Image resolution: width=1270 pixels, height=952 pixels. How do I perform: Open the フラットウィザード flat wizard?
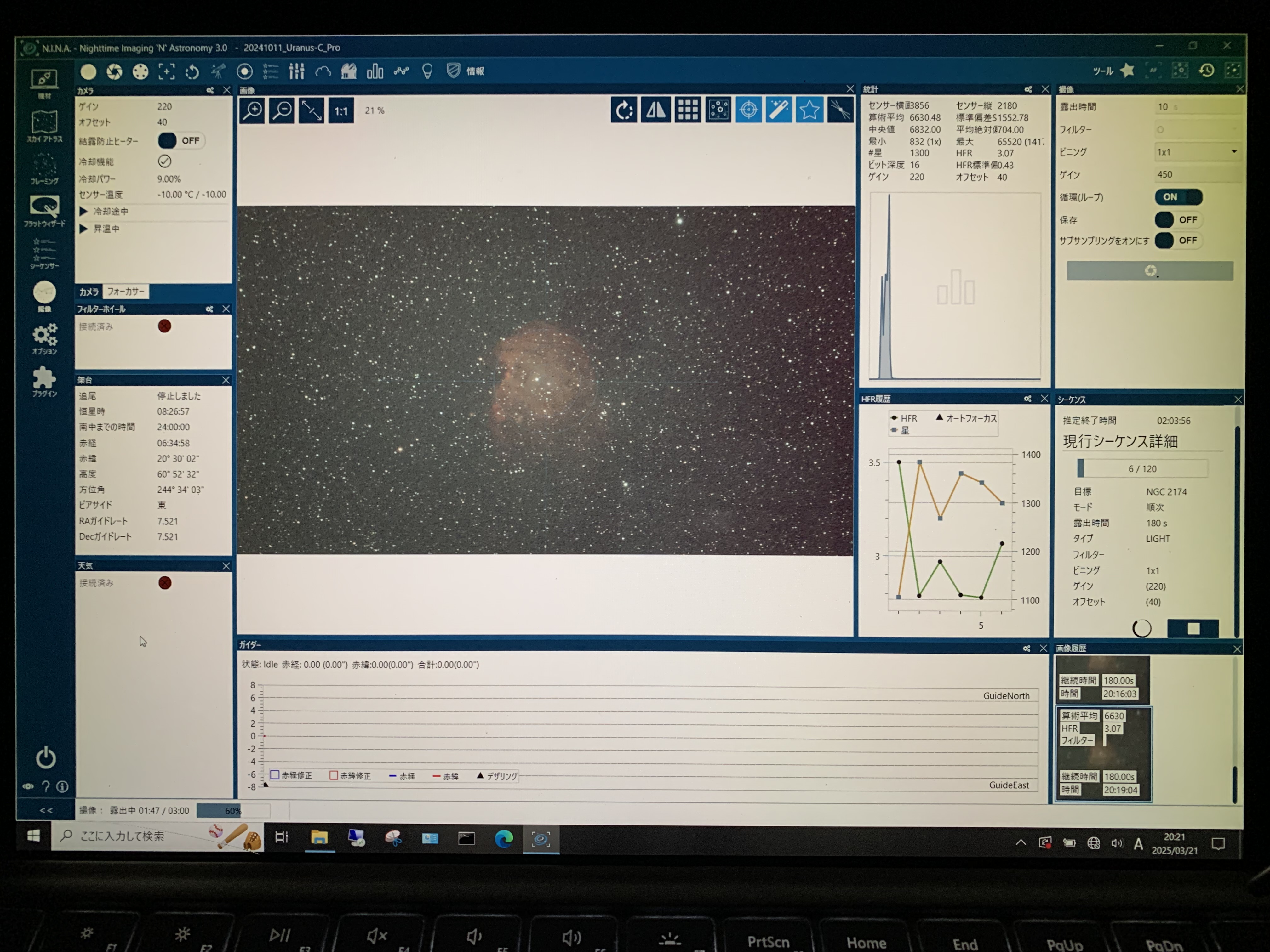click(44, 211)
